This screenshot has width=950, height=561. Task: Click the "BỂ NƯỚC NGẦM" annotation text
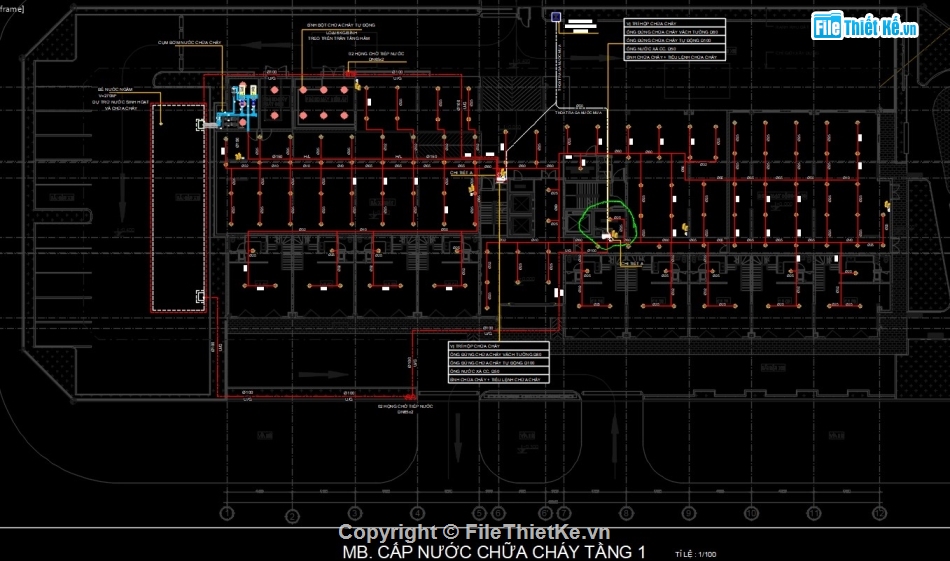(107, 90)
